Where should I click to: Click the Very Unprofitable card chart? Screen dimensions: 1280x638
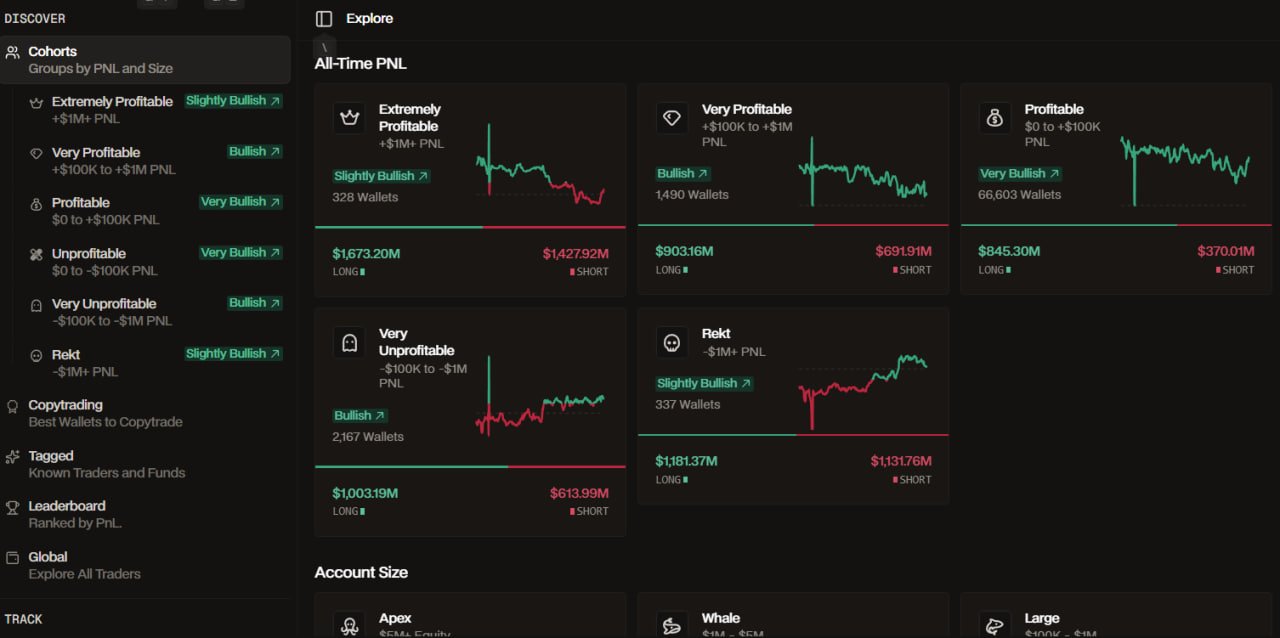[540, 396]
